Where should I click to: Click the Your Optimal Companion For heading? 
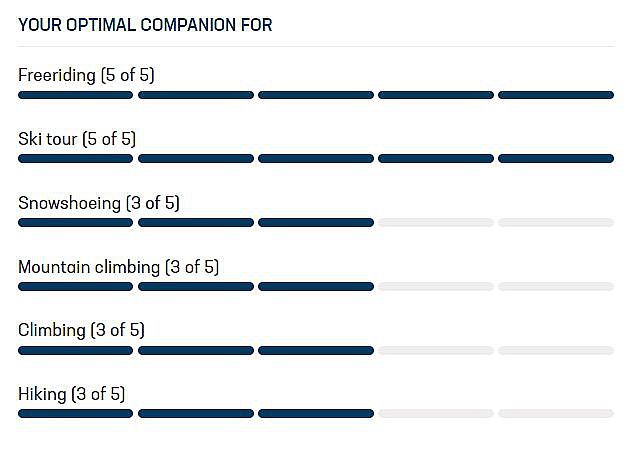click(x=145, y=25)
